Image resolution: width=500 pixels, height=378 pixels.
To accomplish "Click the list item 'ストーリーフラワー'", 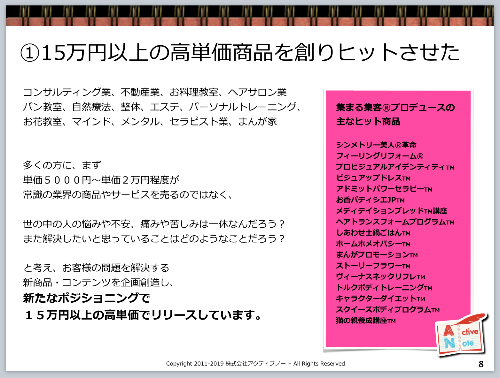I will [373, 266].
